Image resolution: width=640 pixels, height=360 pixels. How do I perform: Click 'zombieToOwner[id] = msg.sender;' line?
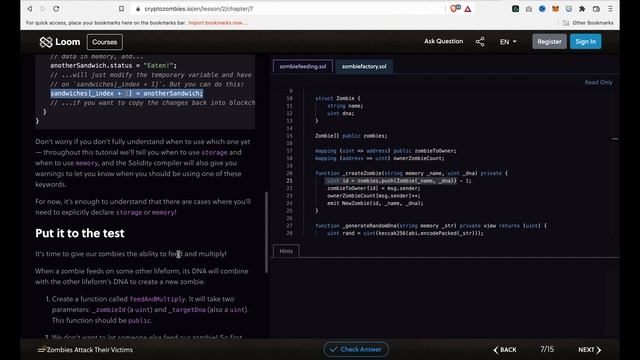coord(373,189)
